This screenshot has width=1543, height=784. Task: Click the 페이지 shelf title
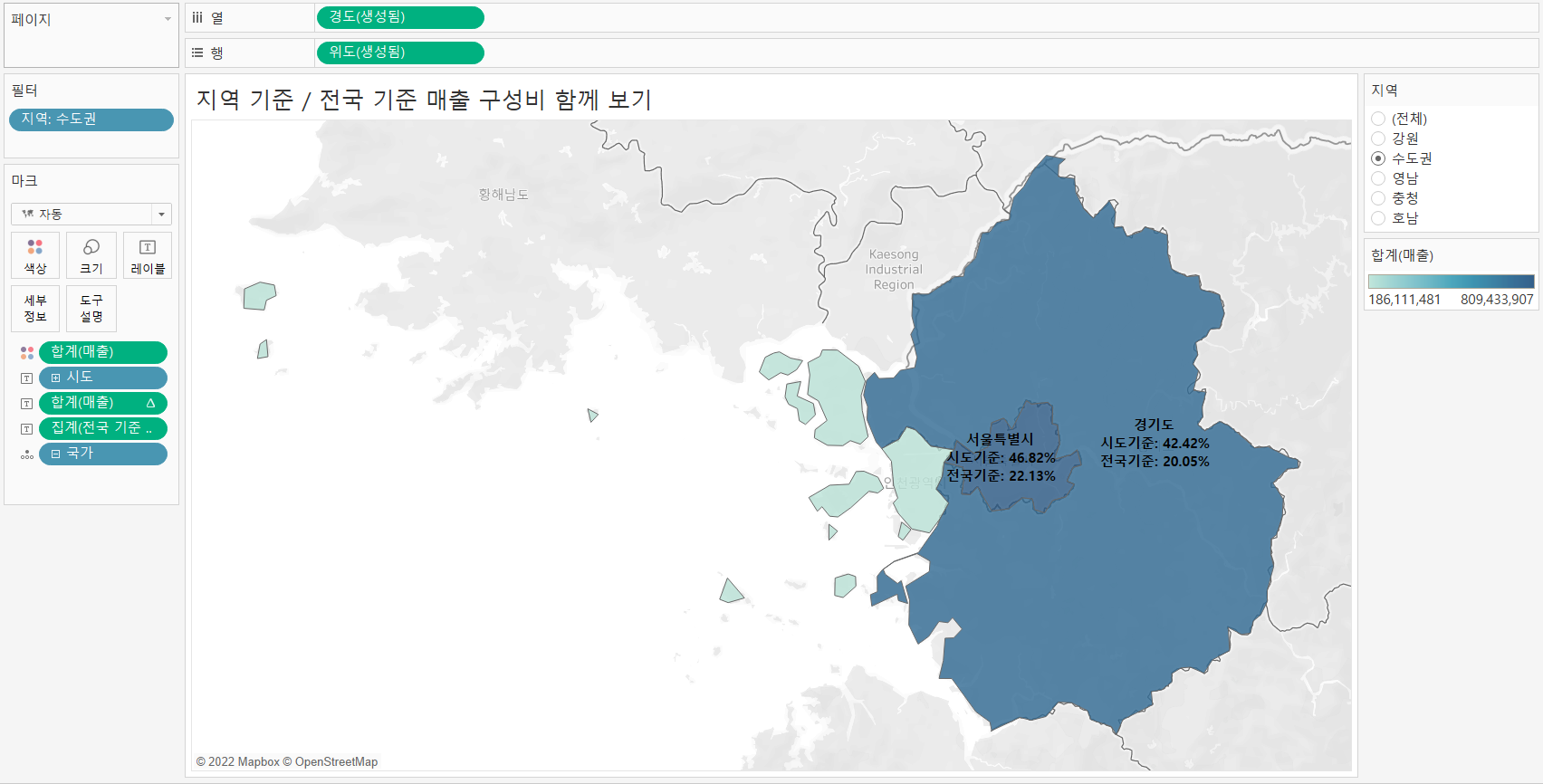31,20
